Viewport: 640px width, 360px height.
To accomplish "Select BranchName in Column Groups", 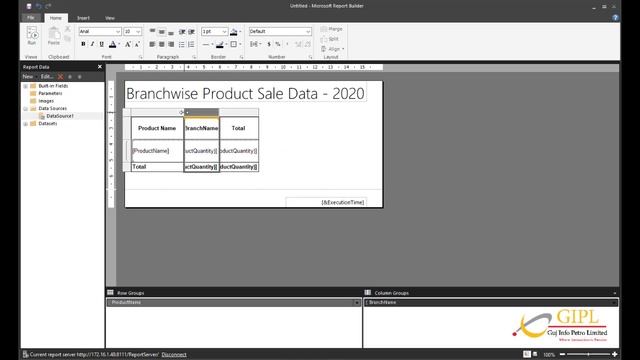I will (491, 302).
